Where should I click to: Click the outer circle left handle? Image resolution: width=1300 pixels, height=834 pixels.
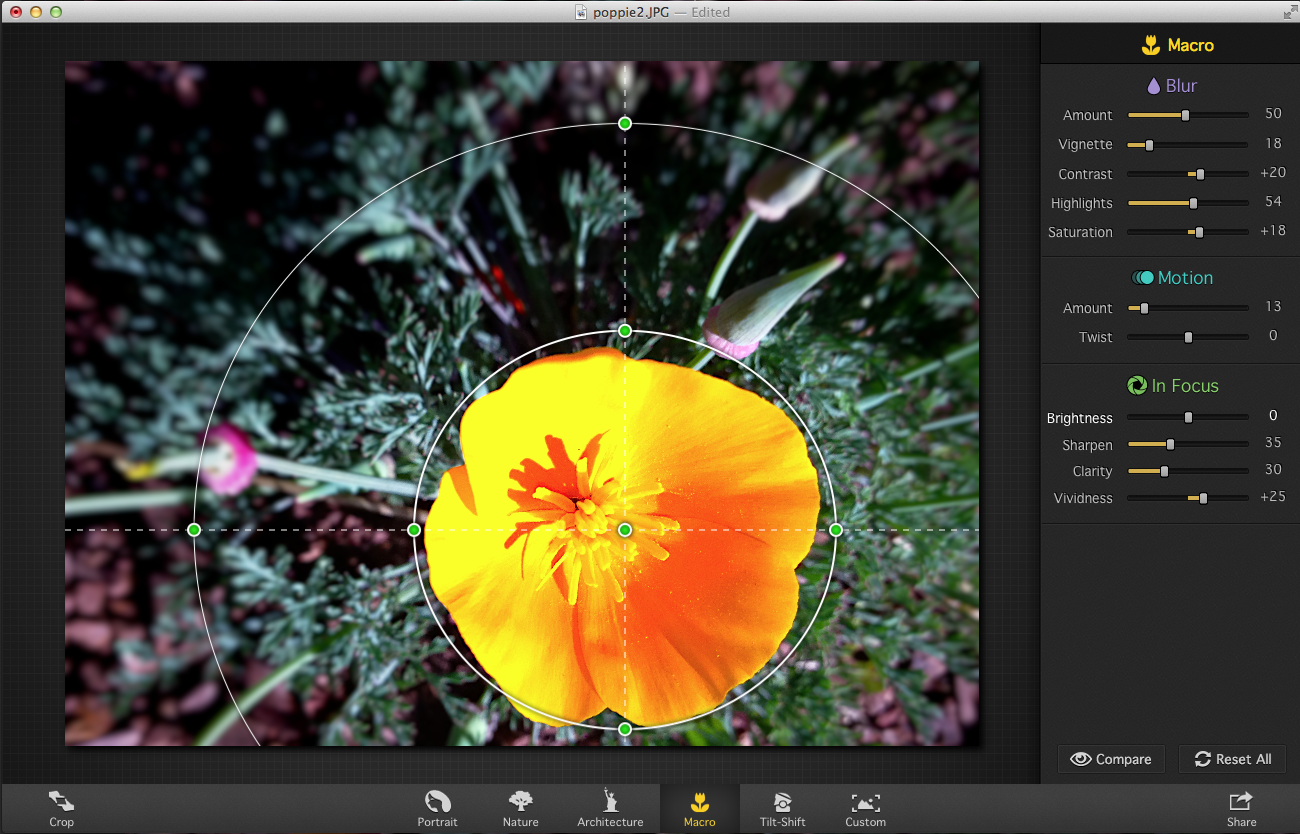click(194, 529)
